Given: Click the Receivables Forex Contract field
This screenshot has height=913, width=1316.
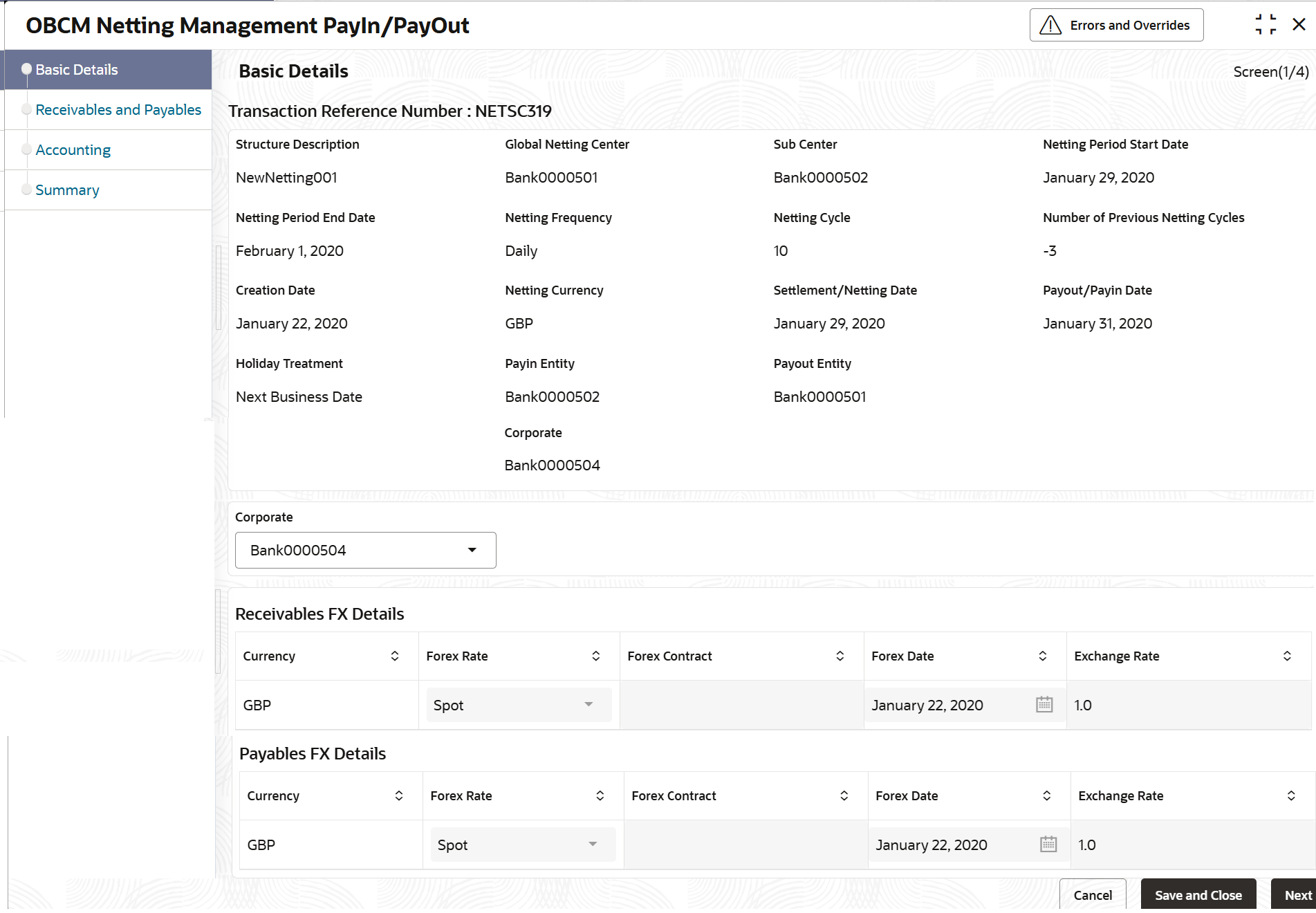Looking at the screenshot, I should (742, 705).
